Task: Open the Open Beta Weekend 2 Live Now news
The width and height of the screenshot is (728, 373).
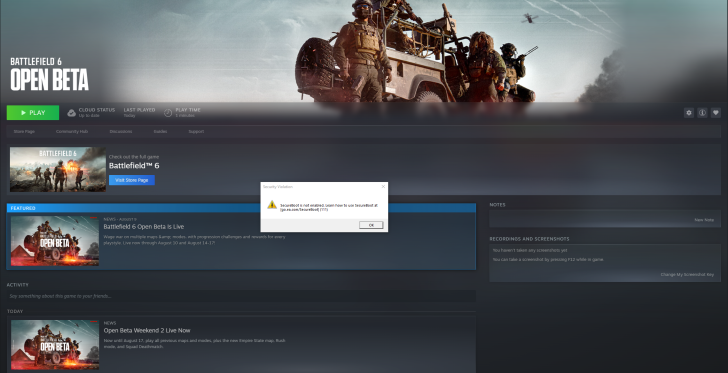Action: pyautogui.click(x=147, y=330)
